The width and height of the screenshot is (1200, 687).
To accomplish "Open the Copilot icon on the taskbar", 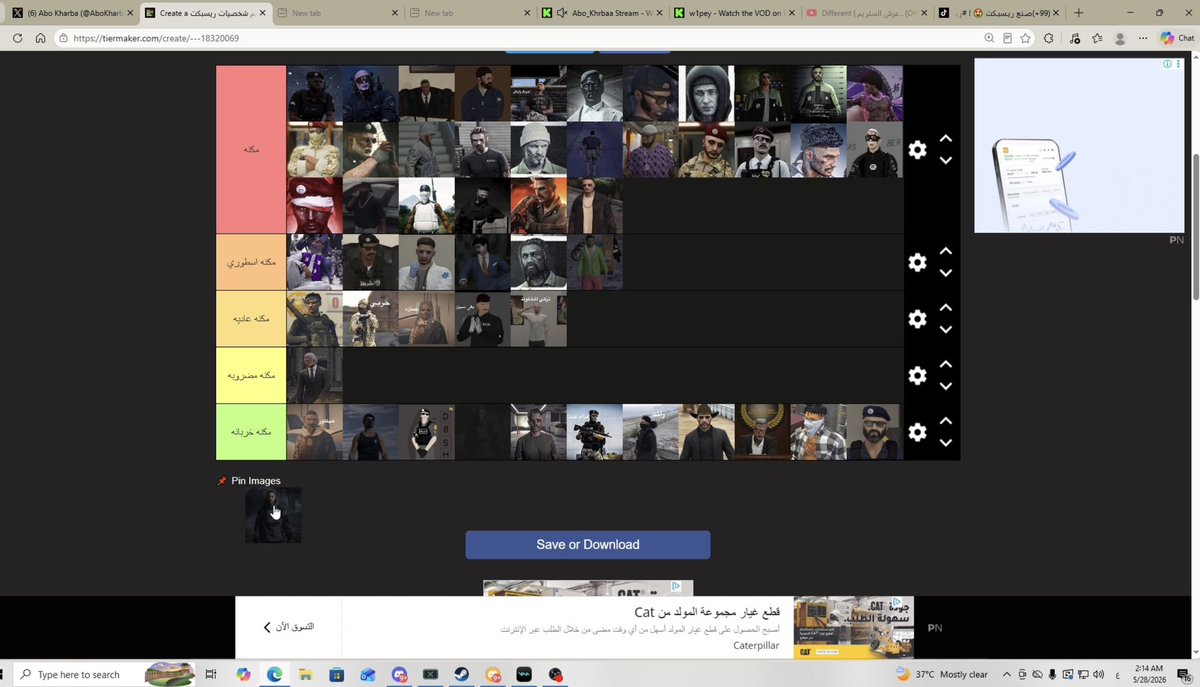I will point(242,675).
